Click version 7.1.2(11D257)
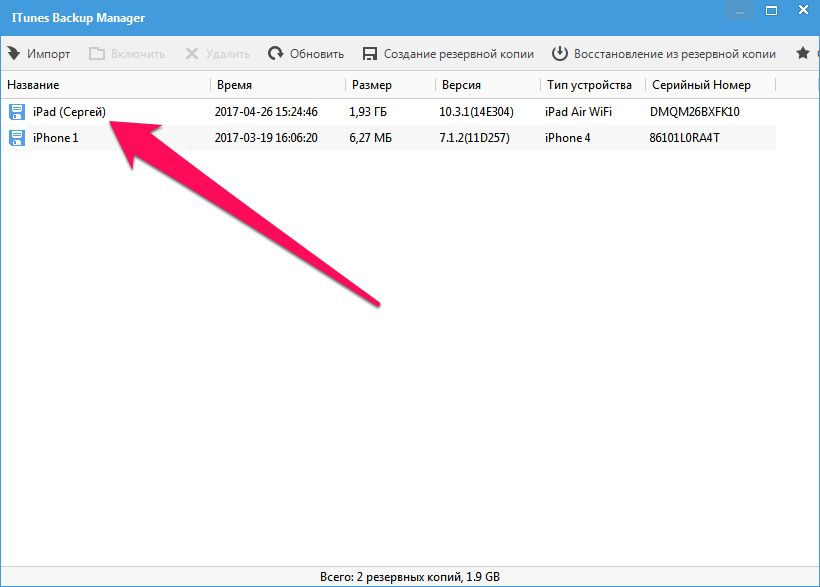Image resolution: width=820 pixels, height=587 pixels. (474, 138)
